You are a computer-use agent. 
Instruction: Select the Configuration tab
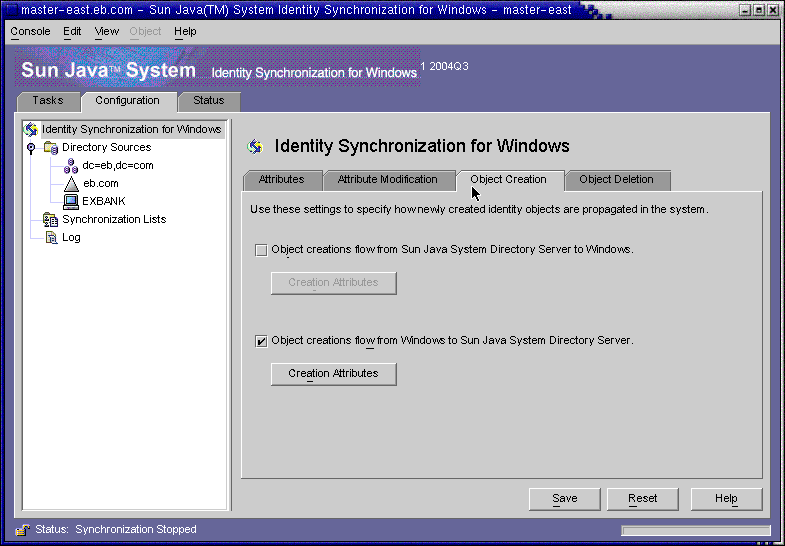(128, 101)
